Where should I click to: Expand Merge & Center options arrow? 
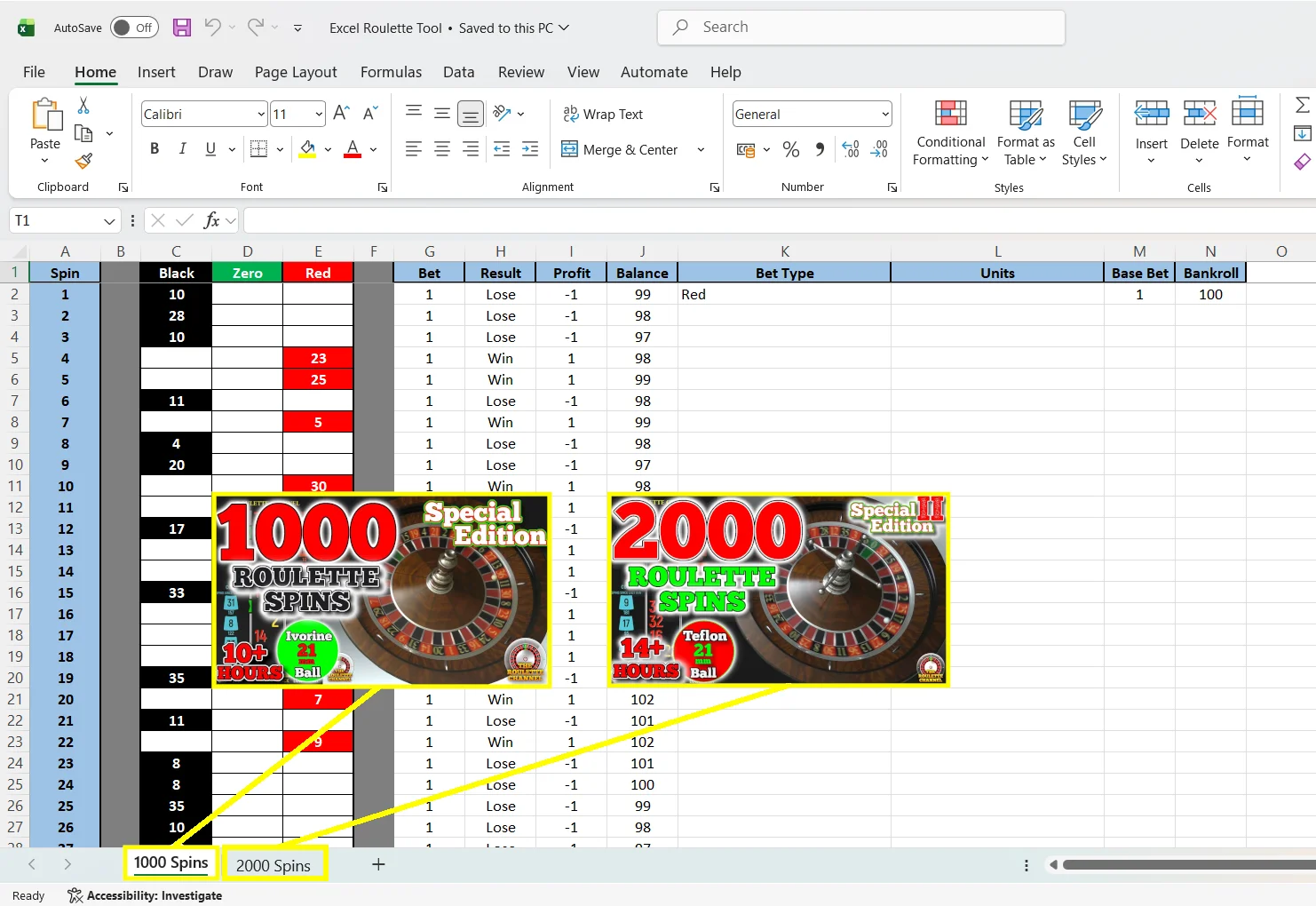pos(701,149)
